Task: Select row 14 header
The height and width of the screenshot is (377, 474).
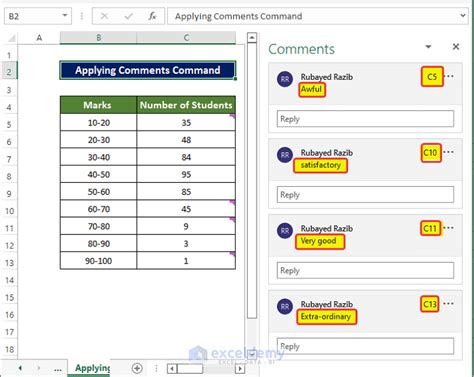Action: click(9, 280)
